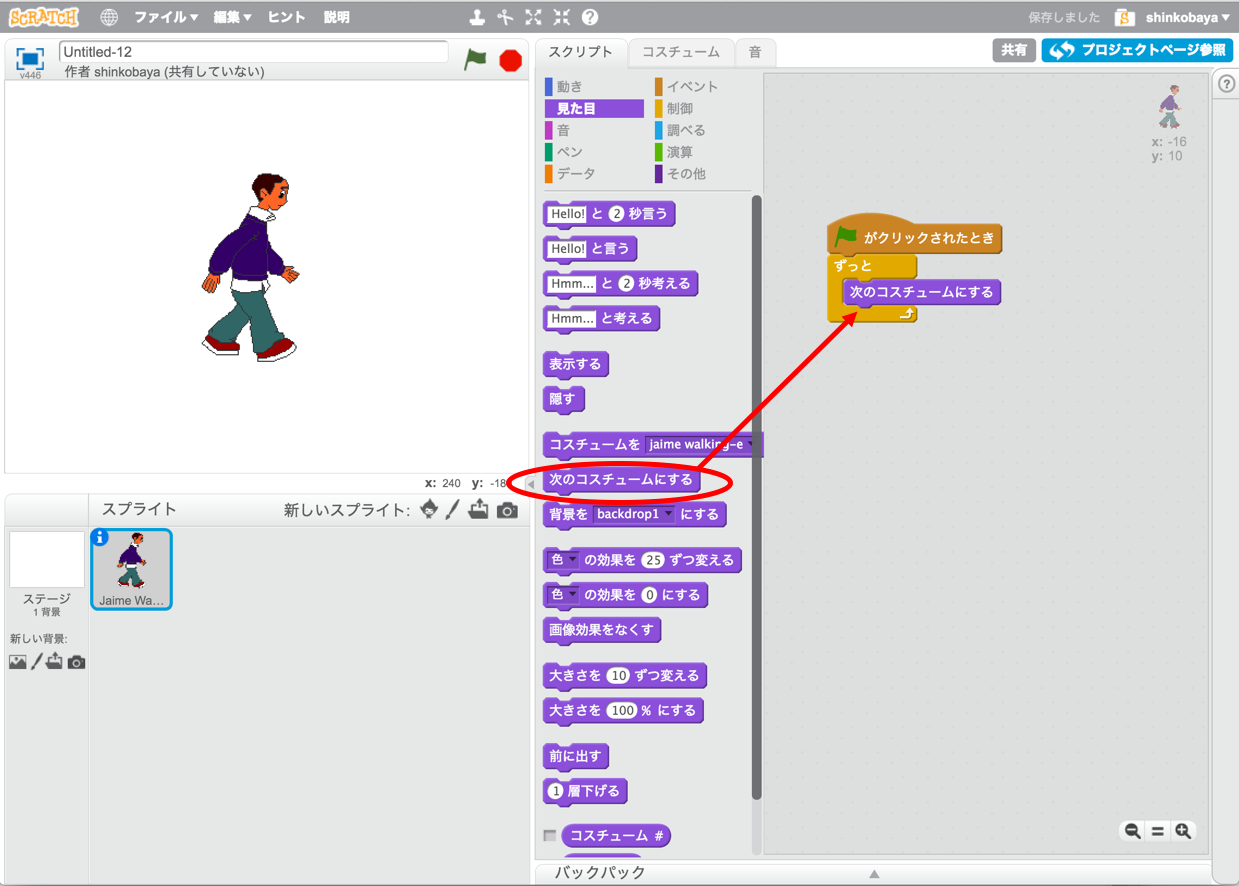This screenshot has height=886, width=1239.
Task: Click the red stop button
Action: pos(511,60)
